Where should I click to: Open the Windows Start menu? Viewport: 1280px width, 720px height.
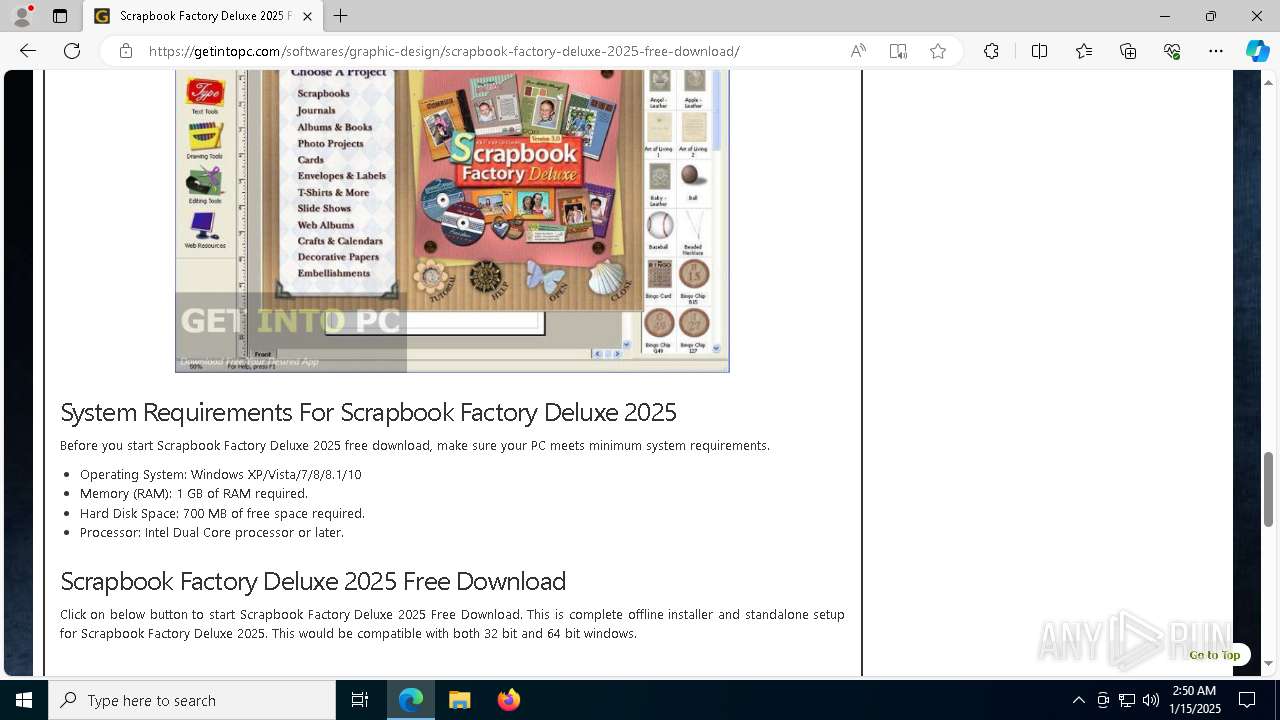tap(24, 700)
